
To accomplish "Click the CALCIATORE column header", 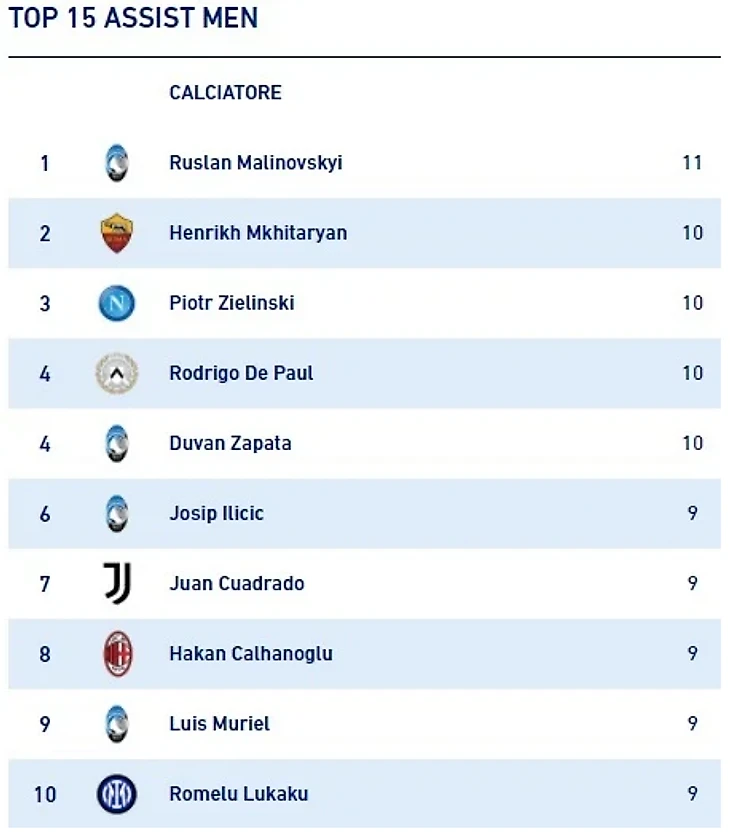I will [x=225, y=93].
